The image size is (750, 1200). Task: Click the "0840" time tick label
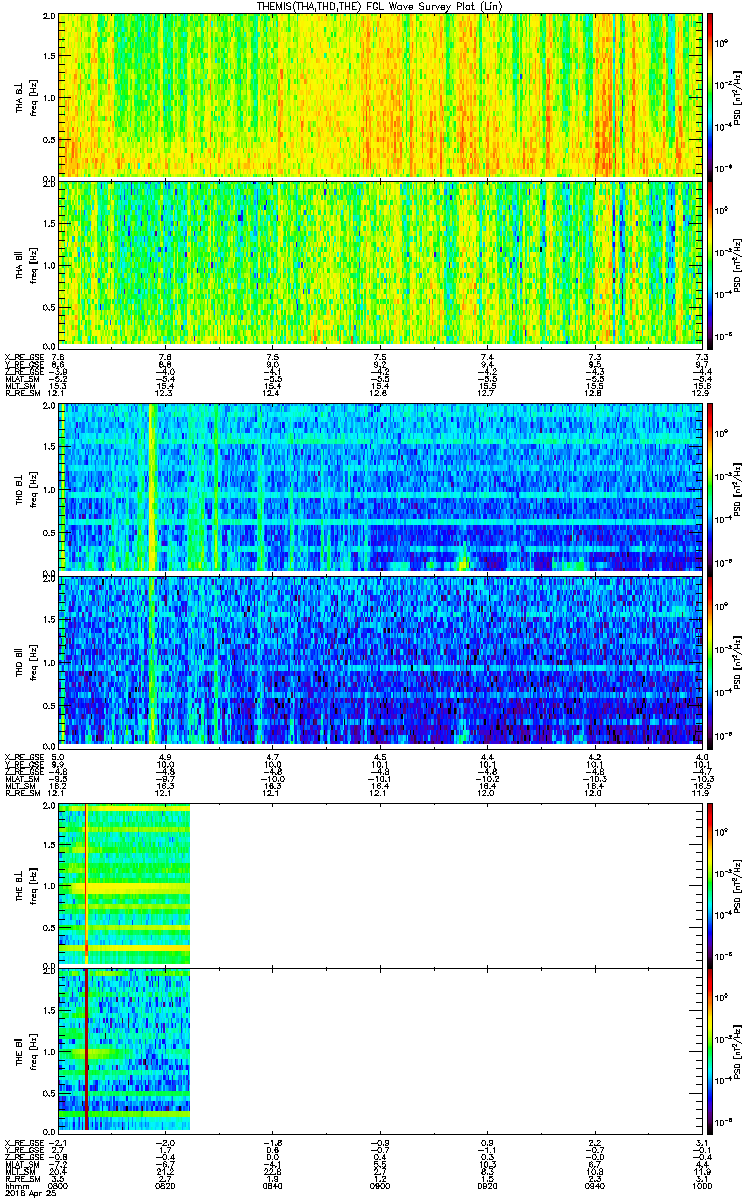[273, 1184]
